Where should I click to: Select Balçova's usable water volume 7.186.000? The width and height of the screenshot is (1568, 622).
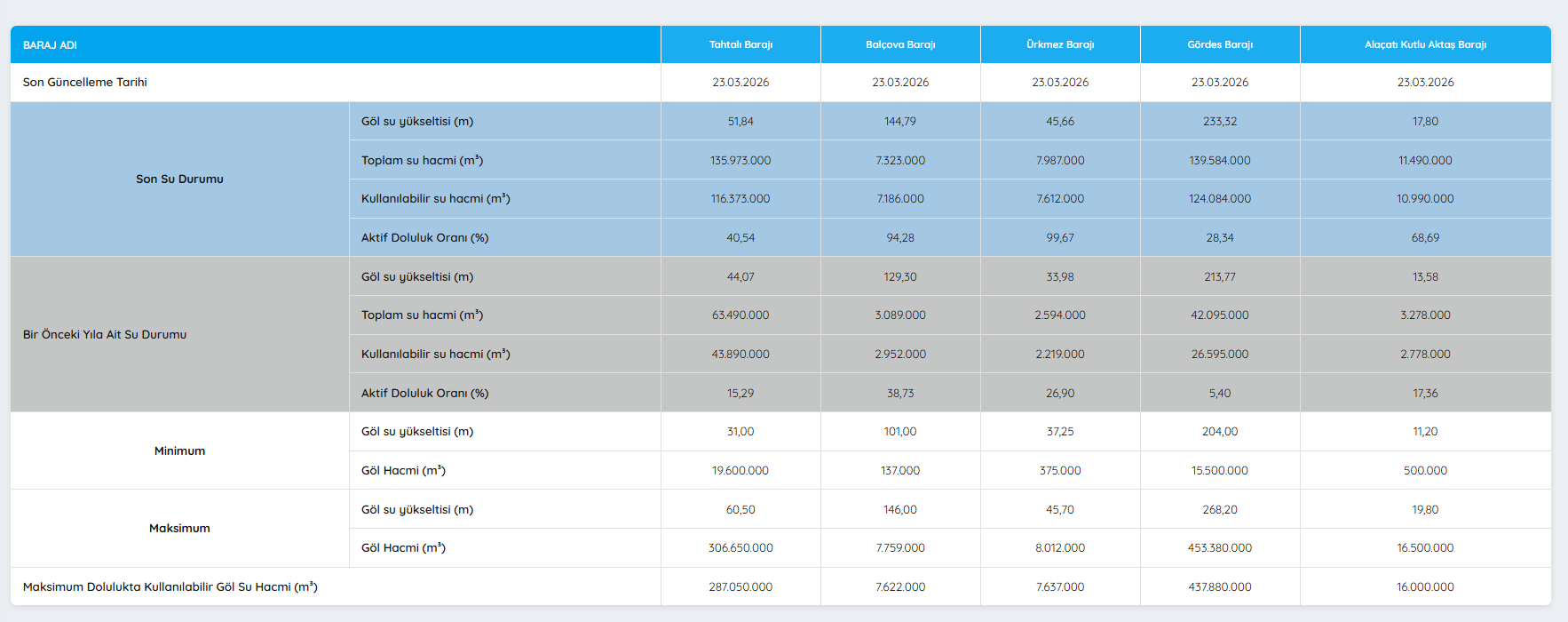(x=900, y=199)
